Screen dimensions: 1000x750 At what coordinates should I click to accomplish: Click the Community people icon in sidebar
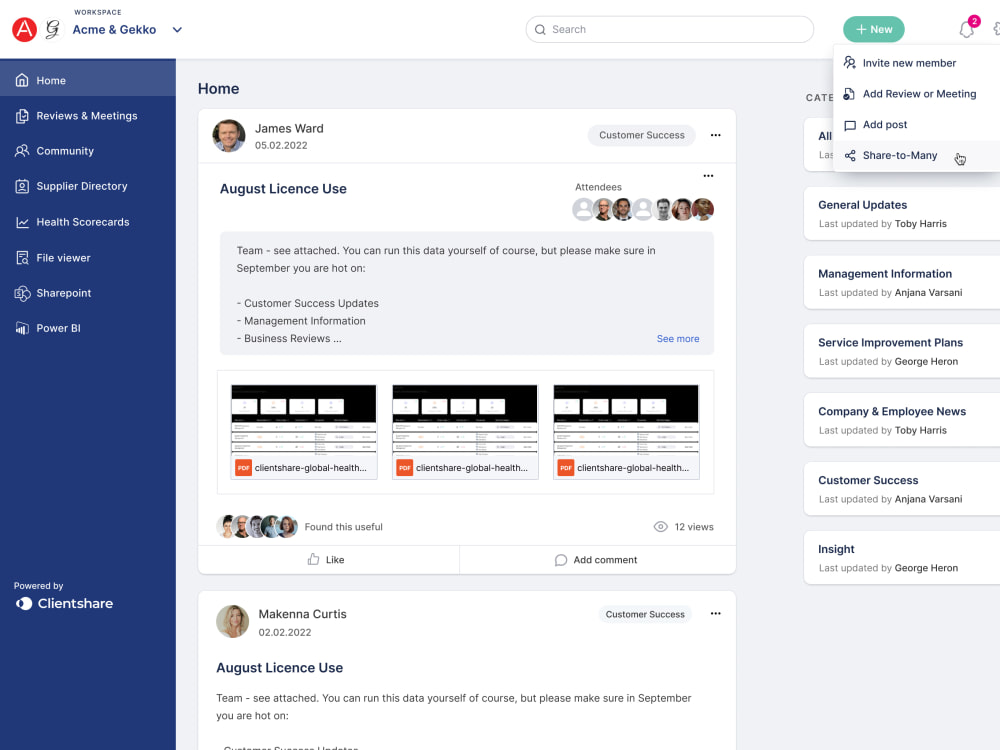tap(22, 151)
